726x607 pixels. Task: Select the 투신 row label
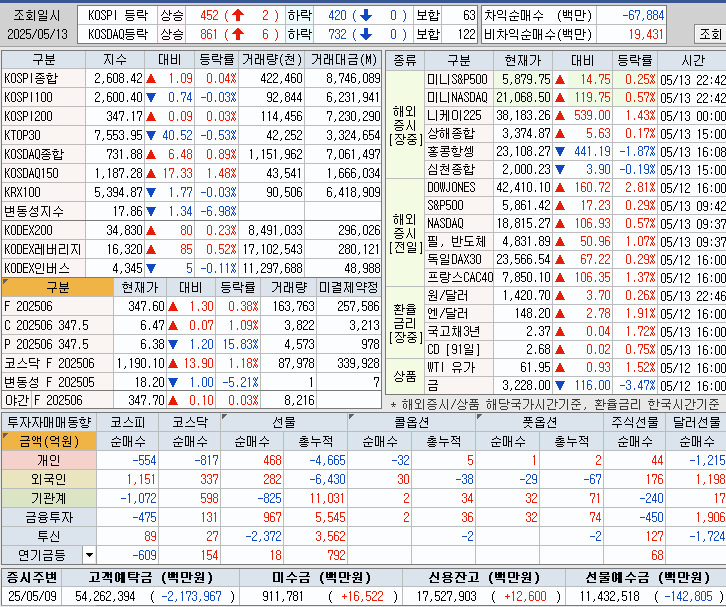point(49,536)
